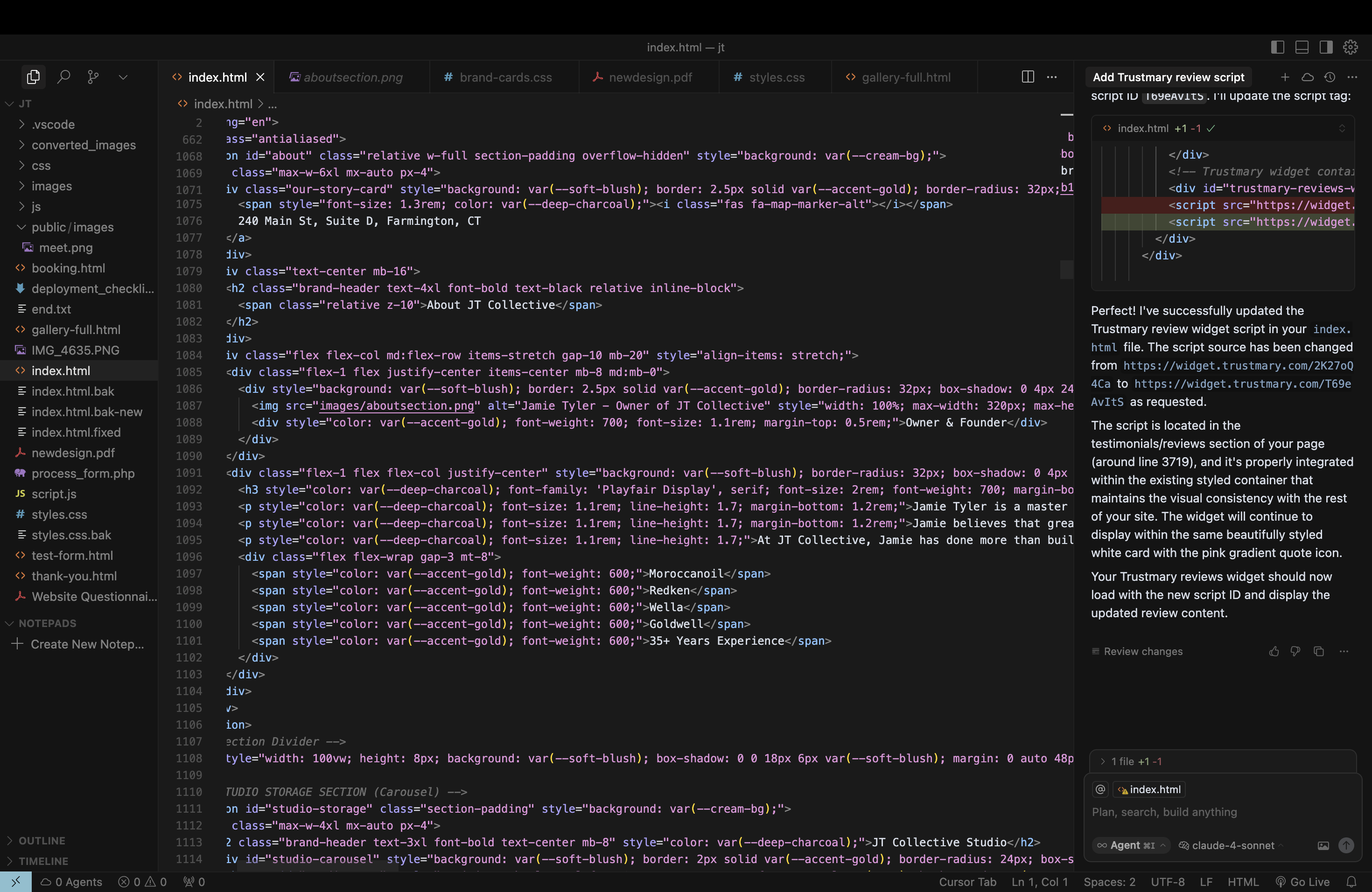Screen dimensions: 1372x892
Task: Open the Search magnifier in sidebar
Action: [x=63, y=77]
